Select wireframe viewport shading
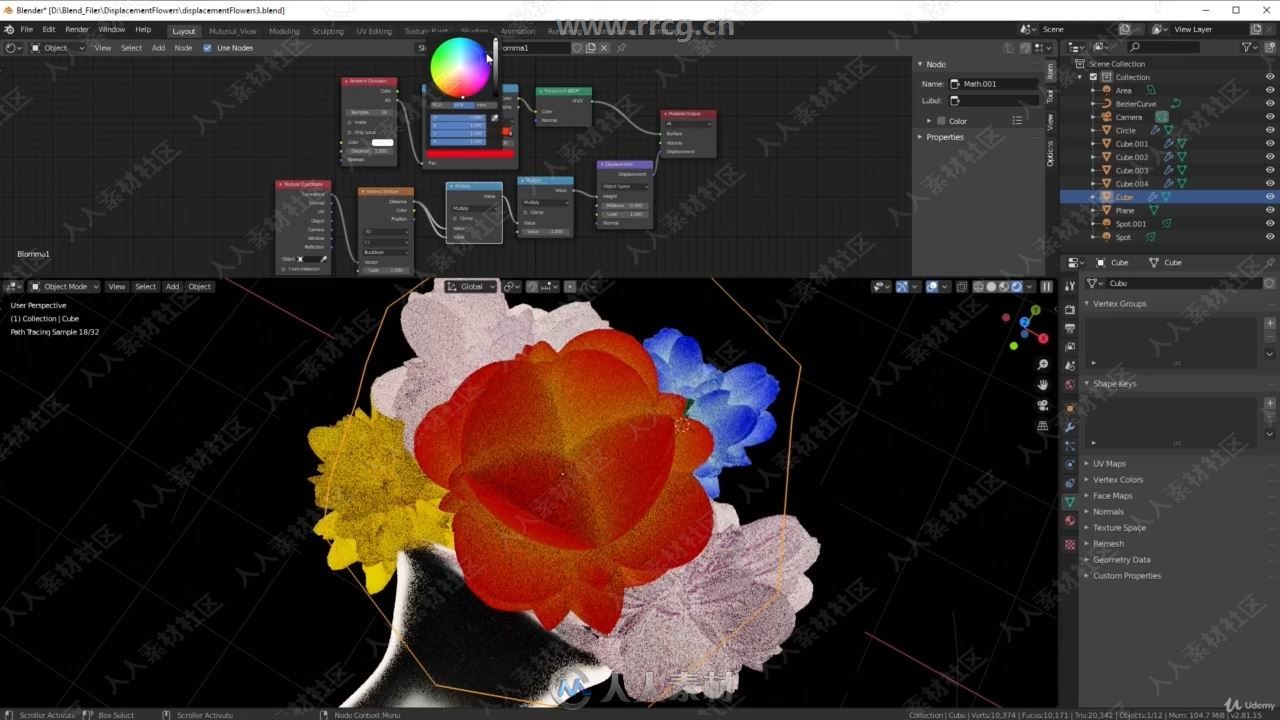 (x=978, y=287)
